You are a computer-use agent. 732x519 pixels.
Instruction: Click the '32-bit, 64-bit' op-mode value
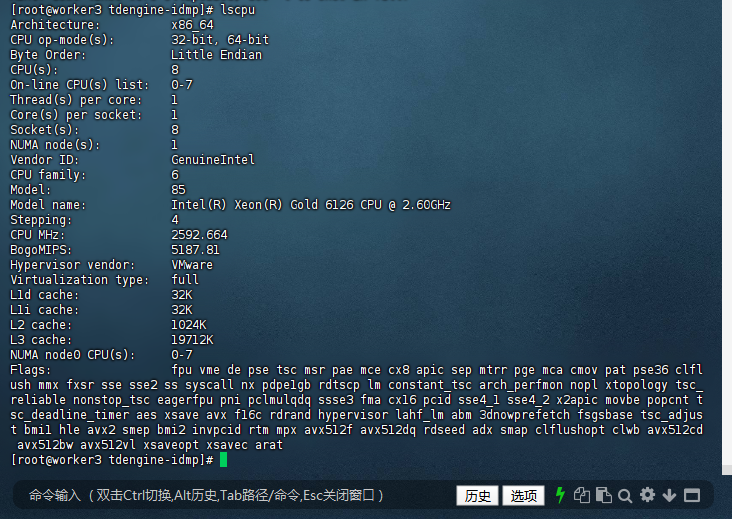[220, 40]
